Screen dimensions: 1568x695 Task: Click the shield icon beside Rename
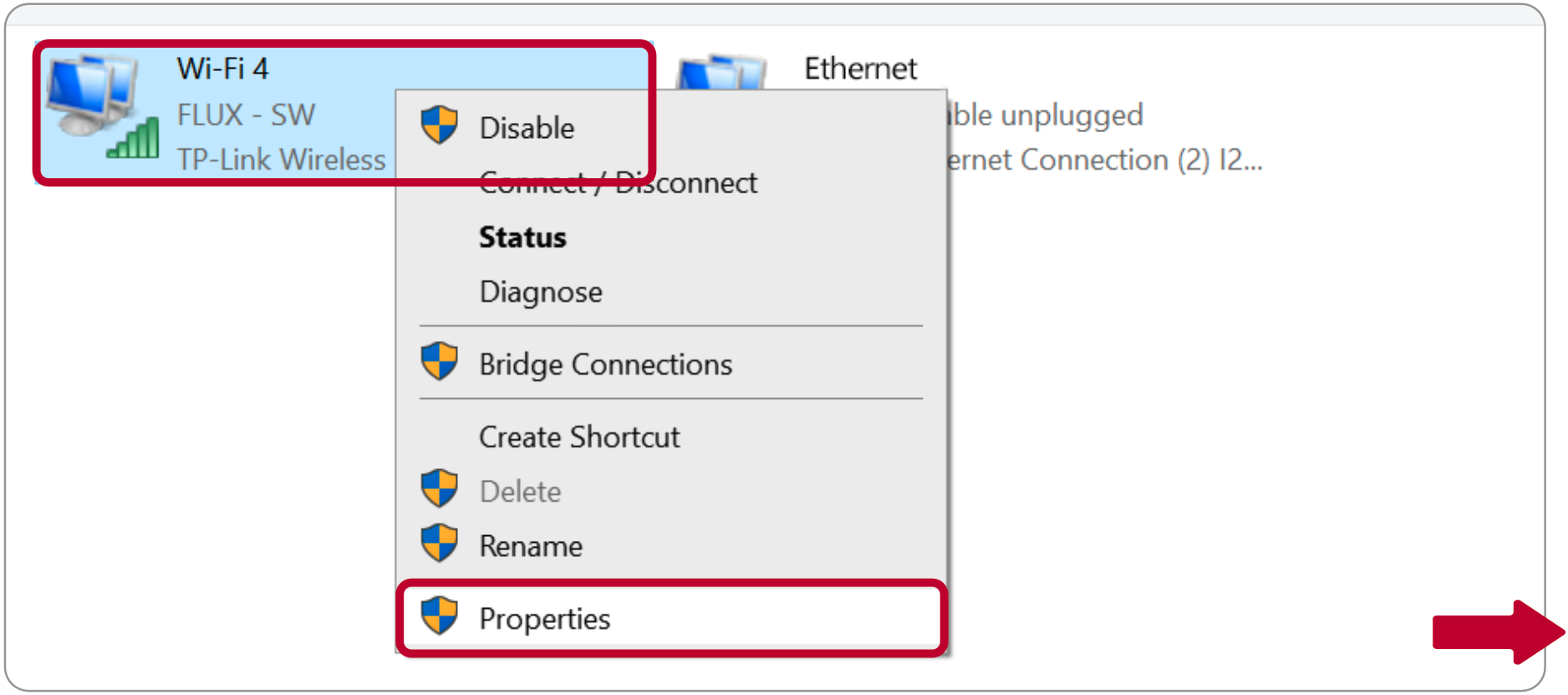[x=439, y=543]
